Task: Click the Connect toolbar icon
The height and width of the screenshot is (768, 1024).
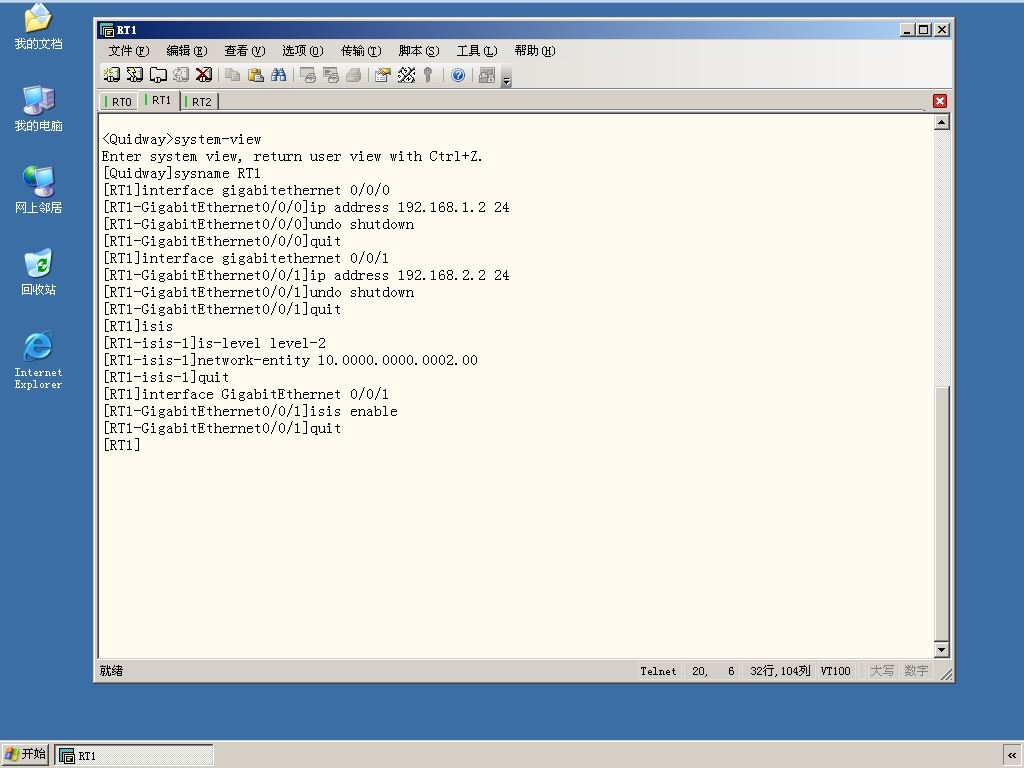Action: point(112,75)
